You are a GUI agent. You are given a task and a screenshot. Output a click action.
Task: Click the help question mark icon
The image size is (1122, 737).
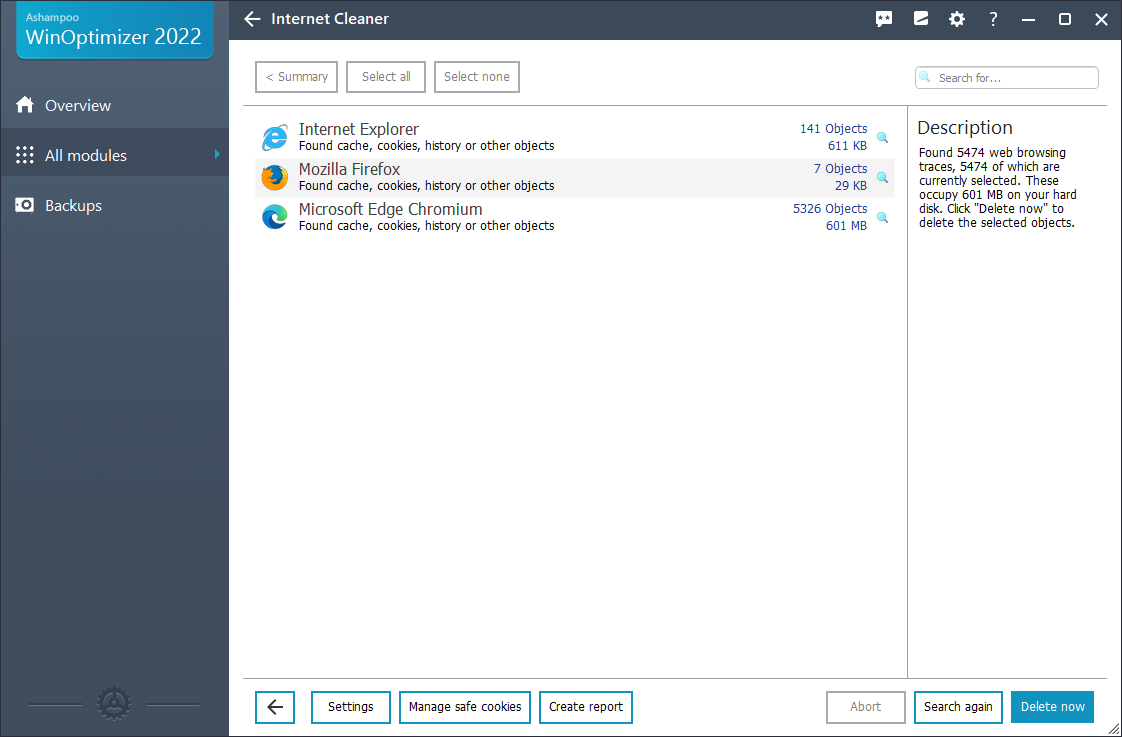993,19
